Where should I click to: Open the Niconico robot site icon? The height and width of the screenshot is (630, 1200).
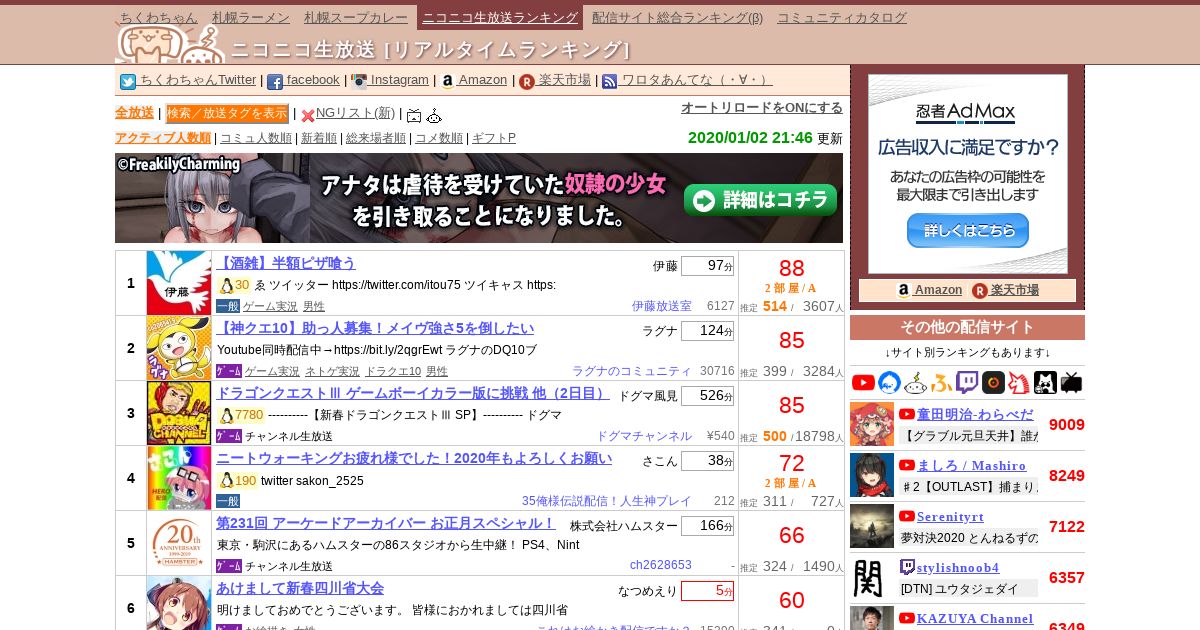click(x=915, y=382)
